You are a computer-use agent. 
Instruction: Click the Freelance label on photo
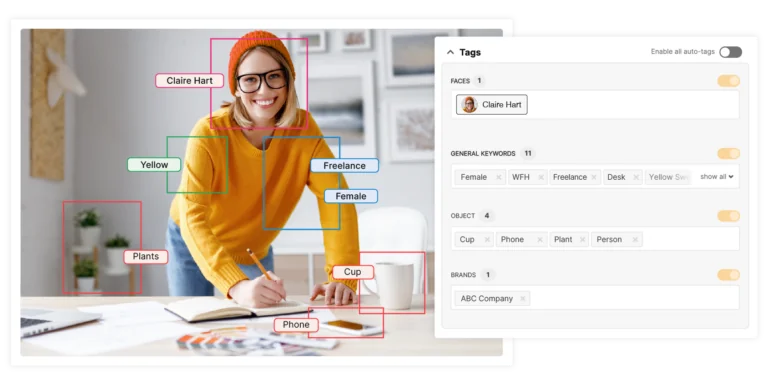pyautogui.click(x=344, y=165)
